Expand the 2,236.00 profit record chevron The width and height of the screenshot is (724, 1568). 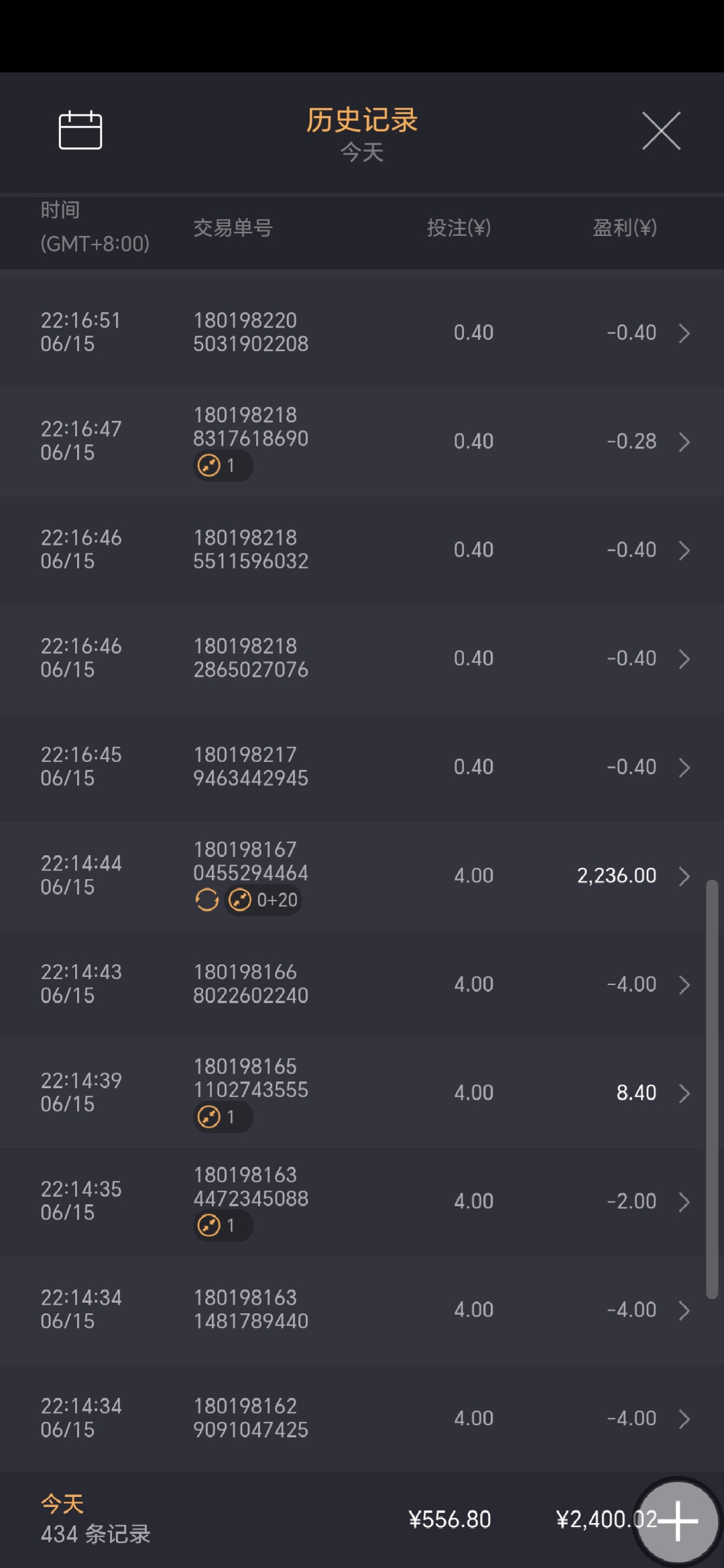point(684,876)
